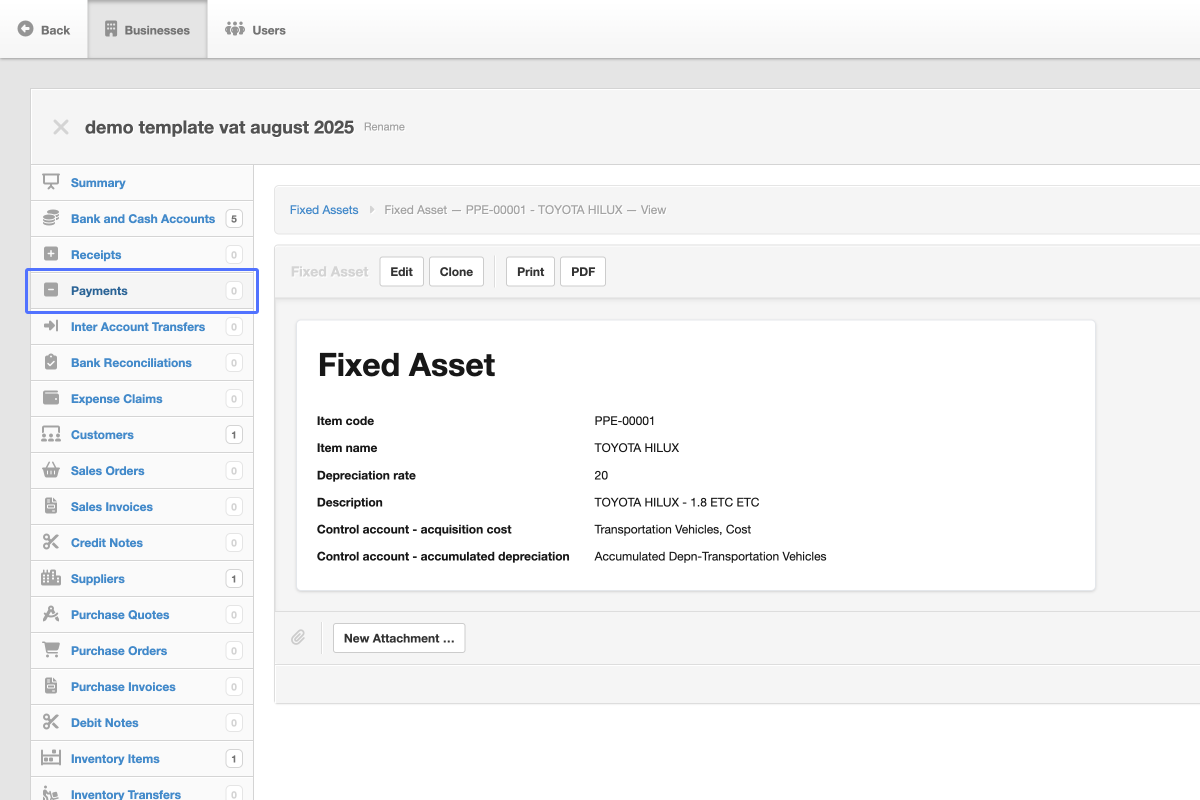The image size is (1200, 800).
Task: Click the paperclip attachment icon
Action: tap(298, 638)
